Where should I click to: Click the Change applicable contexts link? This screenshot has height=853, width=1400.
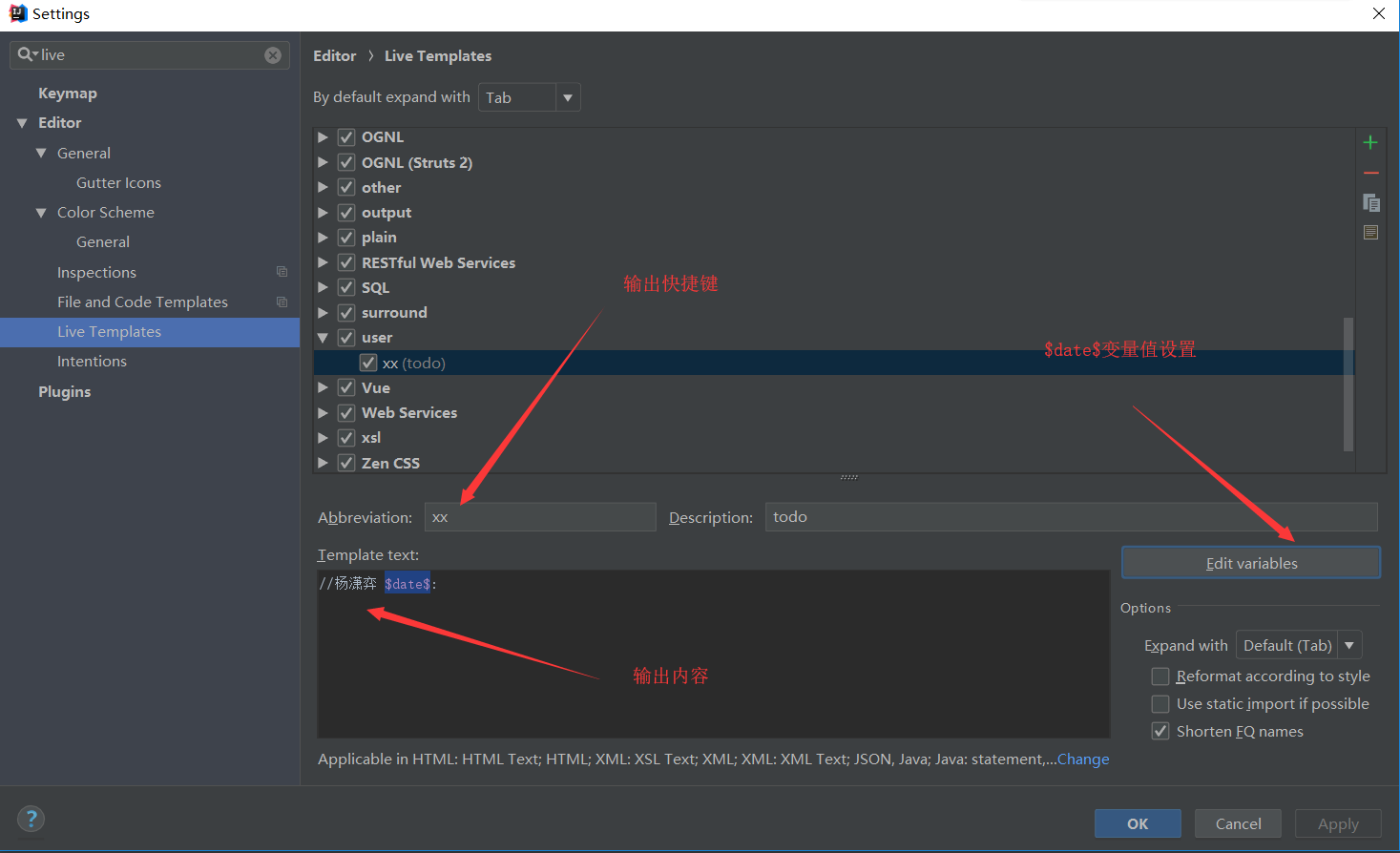point(1083,759)
